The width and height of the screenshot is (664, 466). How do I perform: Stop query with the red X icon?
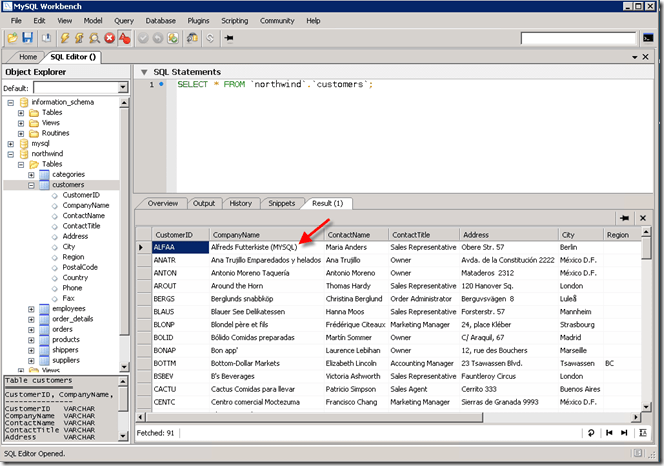109,39
